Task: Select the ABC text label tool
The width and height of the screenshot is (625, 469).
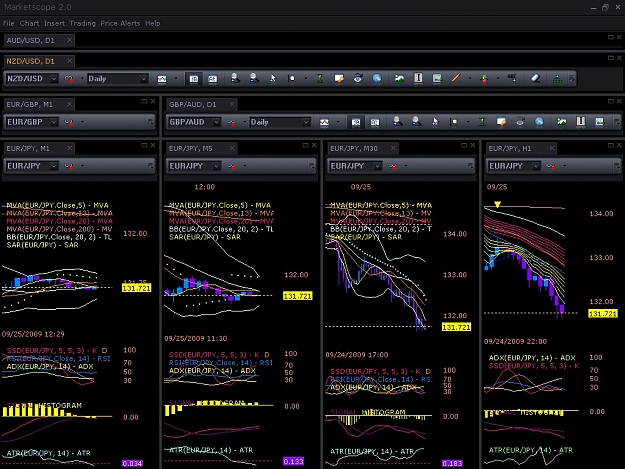Action: [x=513, y=78]
